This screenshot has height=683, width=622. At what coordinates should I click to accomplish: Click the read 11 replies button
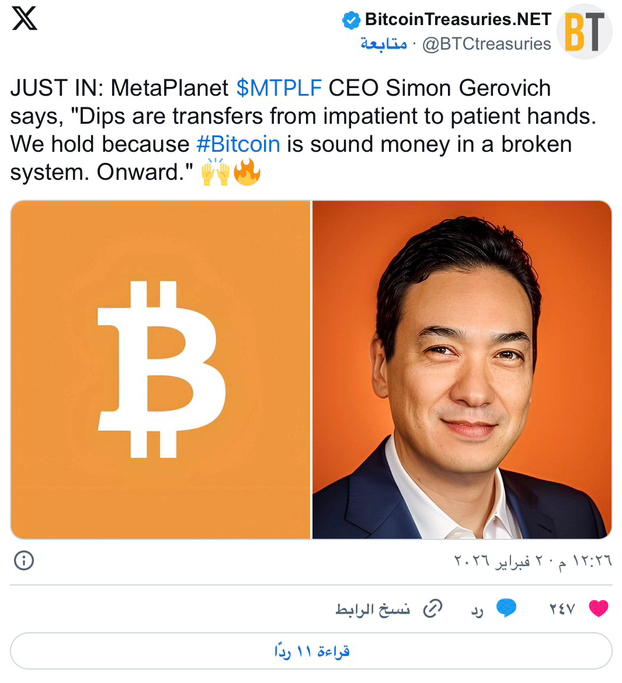point(311,651)
